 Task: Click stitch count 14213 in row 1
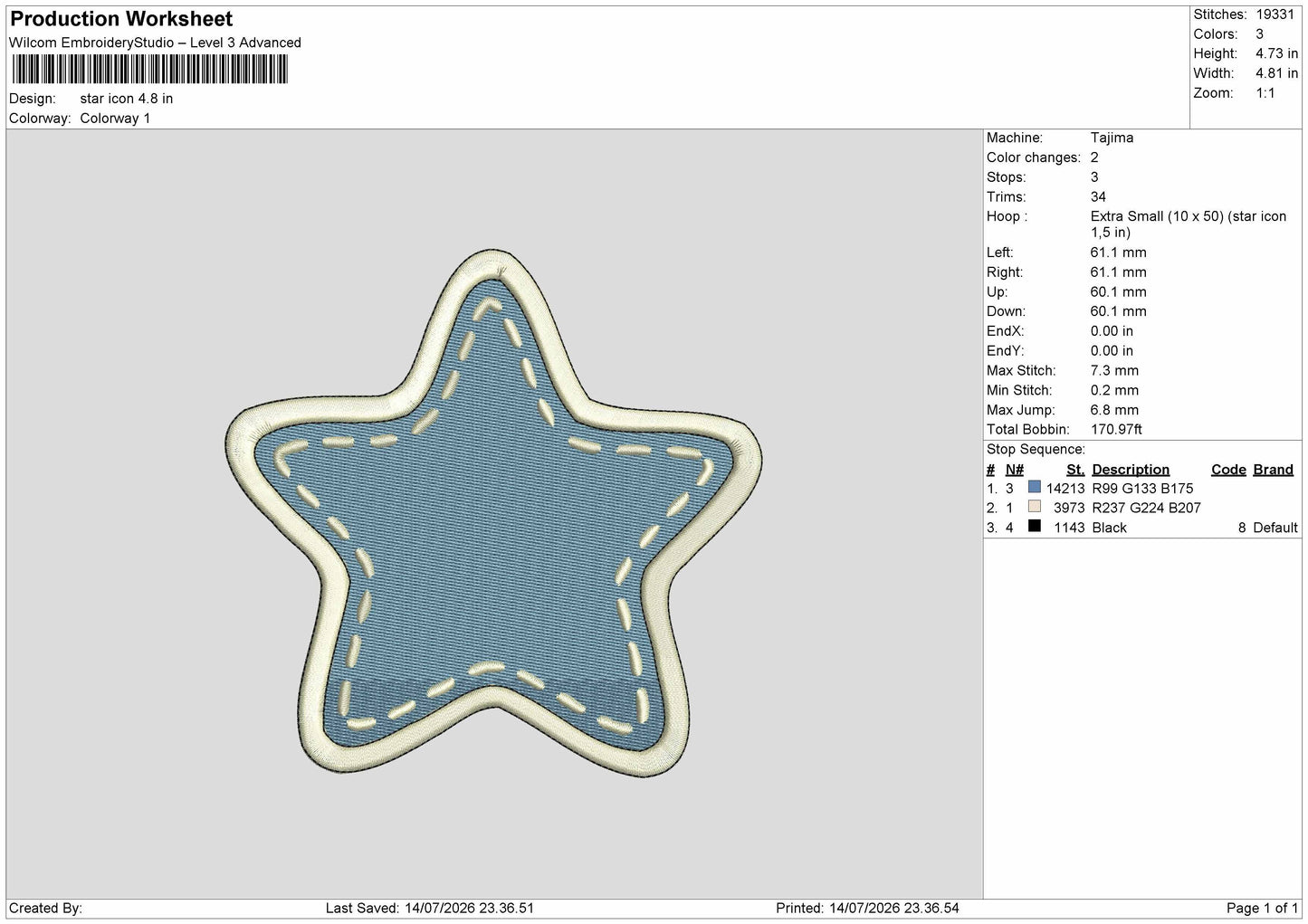tap(1065, 489)
